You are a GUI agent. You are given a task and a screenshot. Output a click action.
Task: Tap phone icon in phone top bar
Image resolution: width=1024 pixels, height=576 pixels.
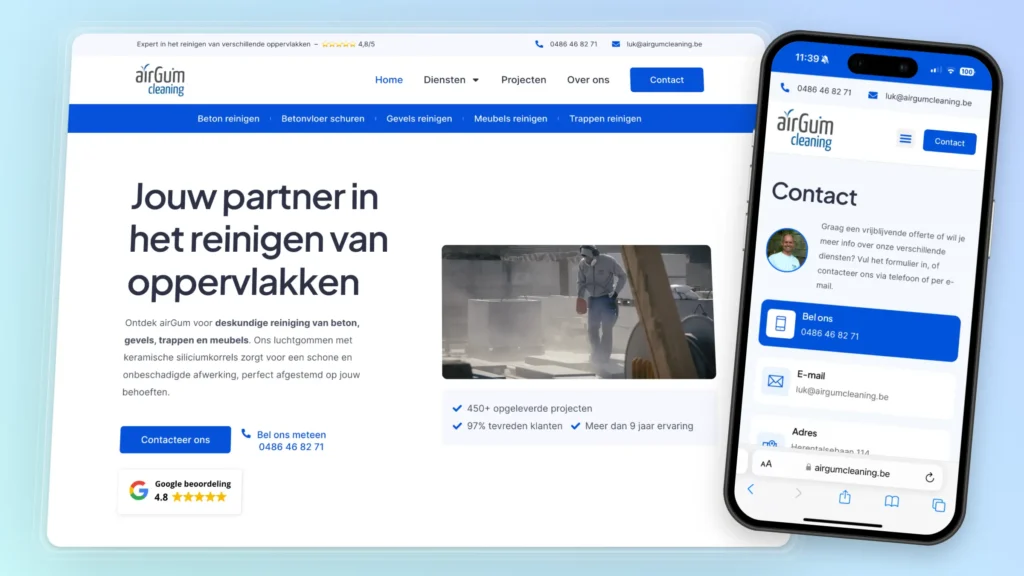click(785, 88)
